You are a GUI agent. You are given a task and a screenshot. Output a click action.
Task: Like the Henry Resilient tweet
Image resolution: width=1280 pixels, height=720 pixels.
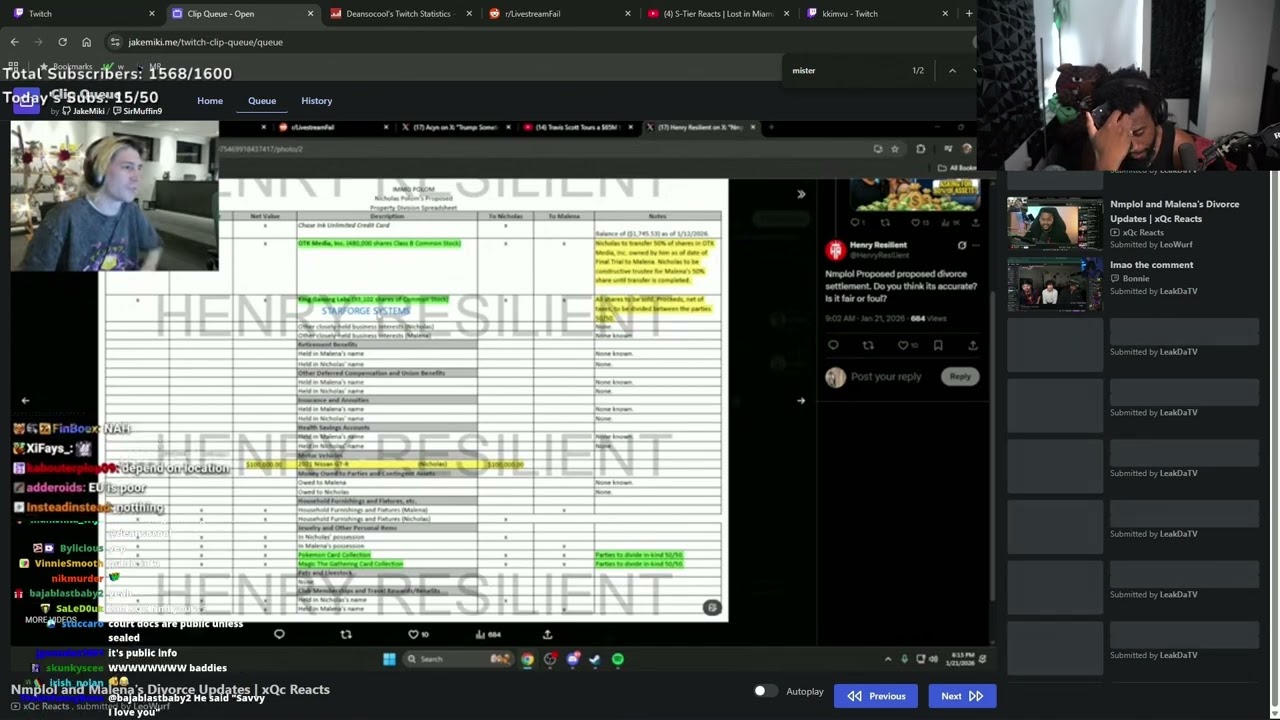point(903,345)
